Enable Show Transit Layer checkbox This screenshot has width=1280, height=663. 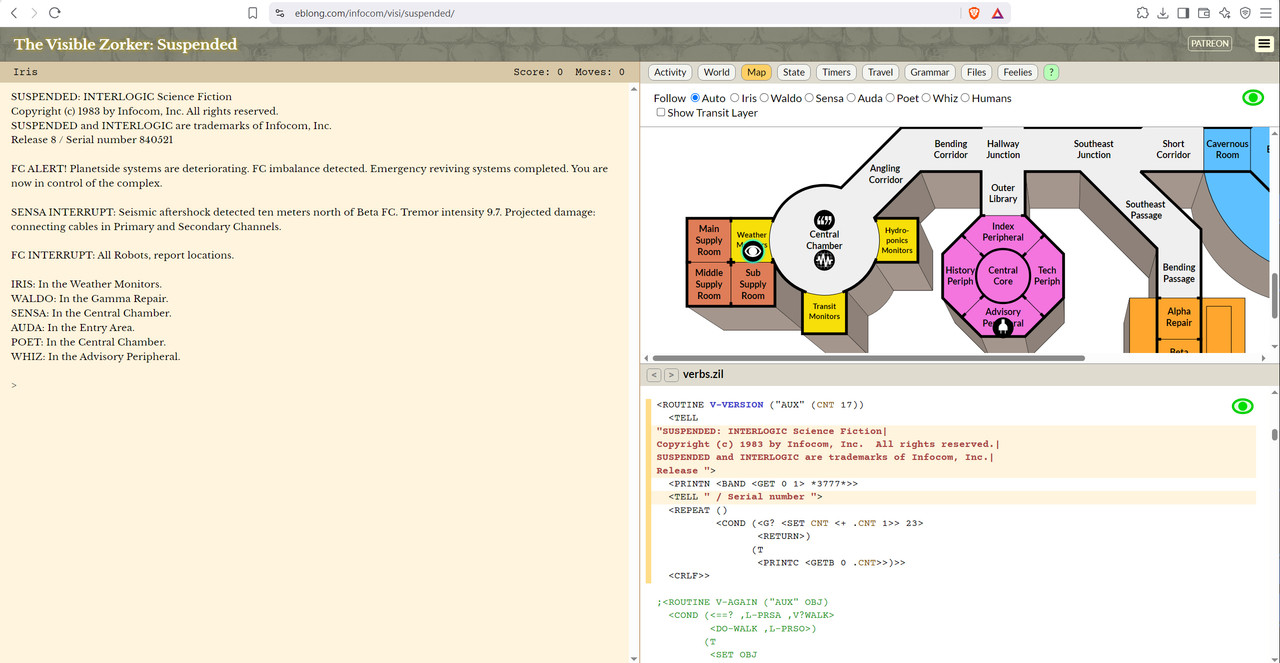coord(660,112)
